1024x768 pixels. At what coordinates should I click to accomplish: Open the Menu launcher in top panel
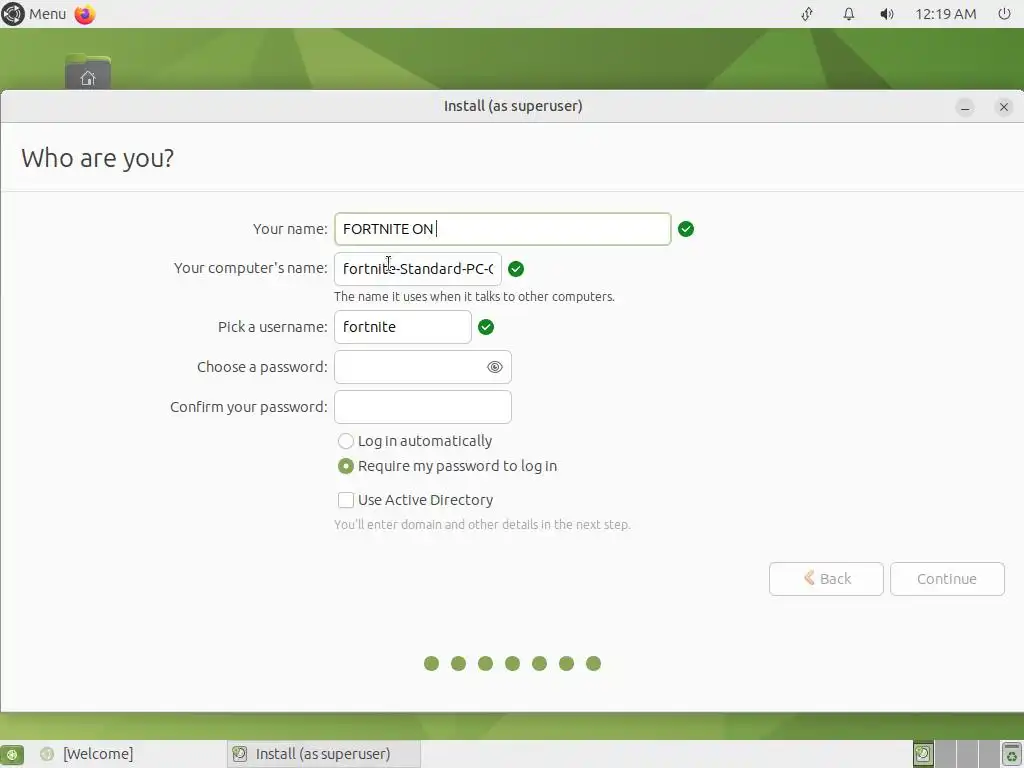point(34,14)
